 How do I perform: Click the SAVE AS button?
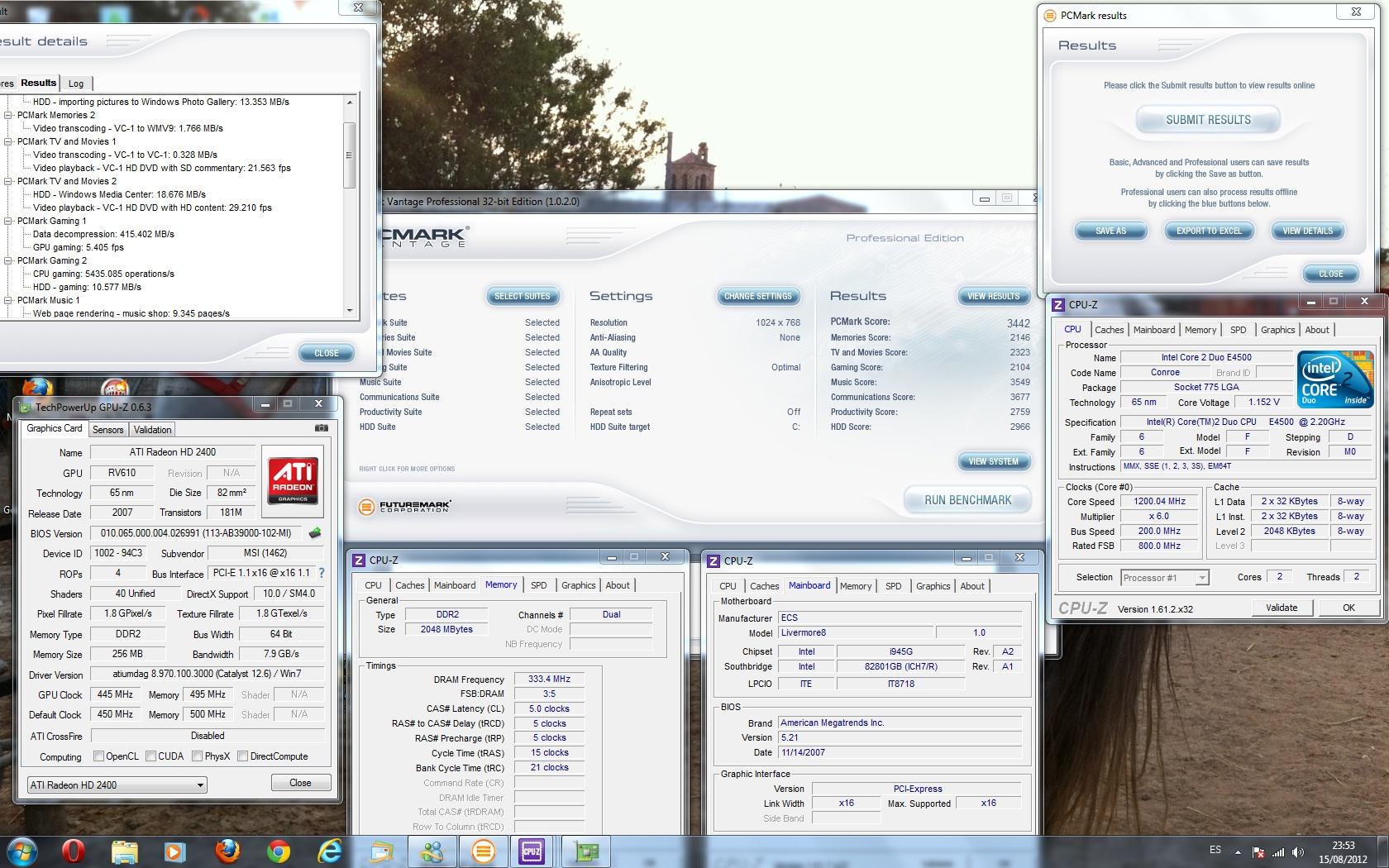click(1110, 231)
